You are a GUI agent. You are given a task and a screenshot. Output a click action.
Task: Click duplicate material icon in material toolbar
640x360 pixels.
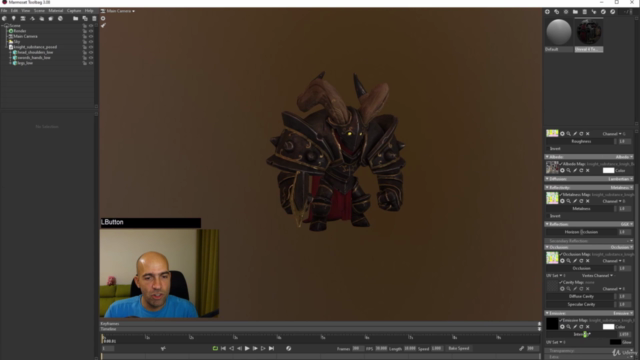pos(556,12)
